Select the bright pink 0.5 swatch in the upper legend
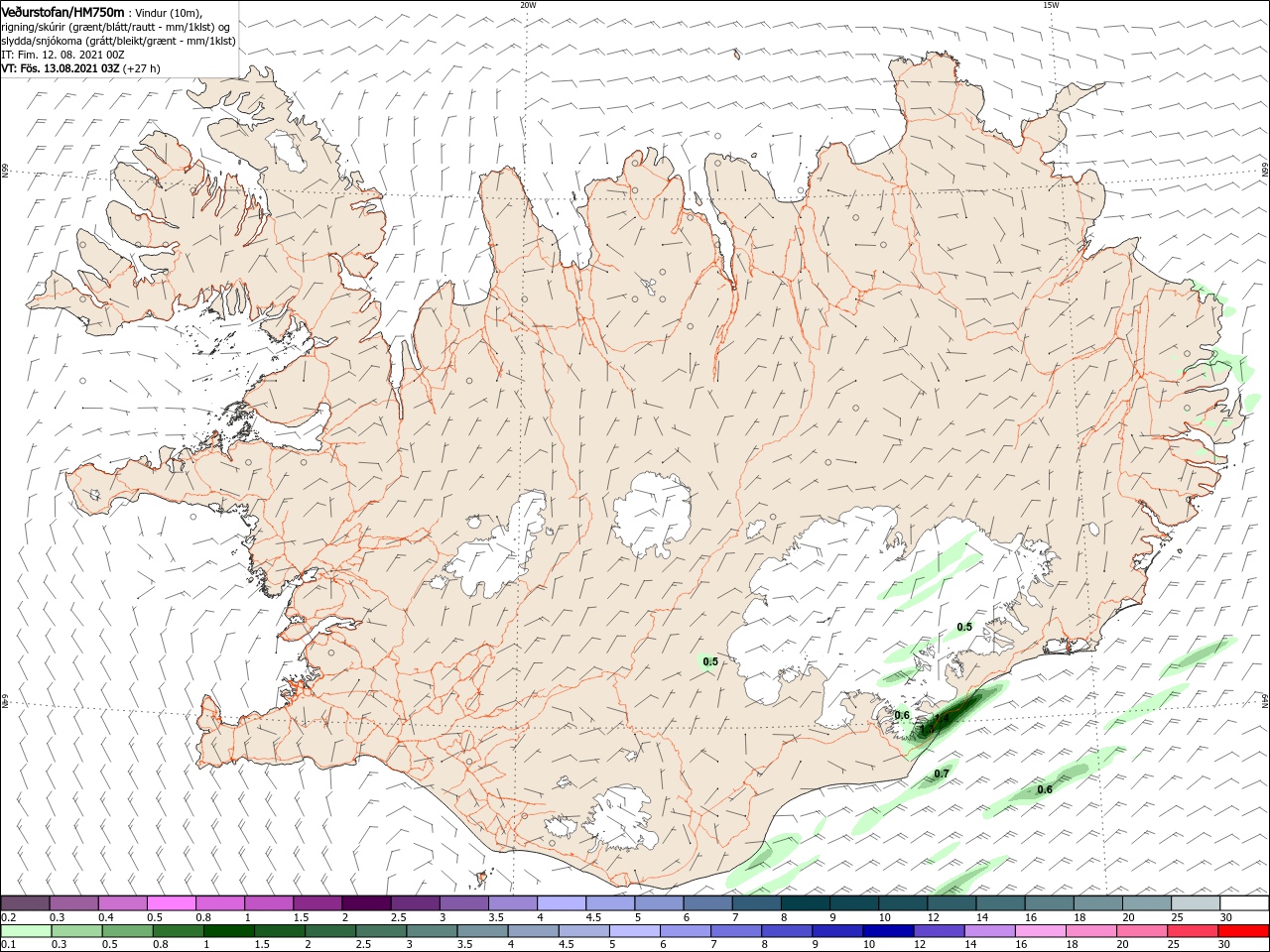 tap(172, 903)
